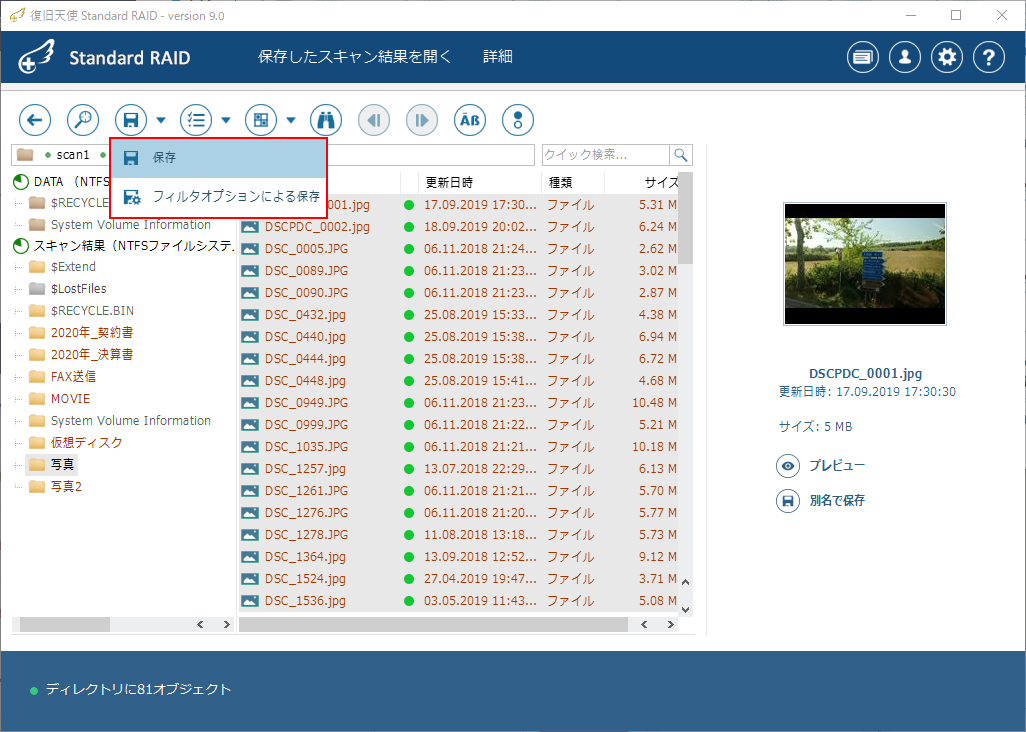Expand the System Volume Information node under スキャン結果
The height and width of the screenshot is (732, 1026).
coord(19,421)
